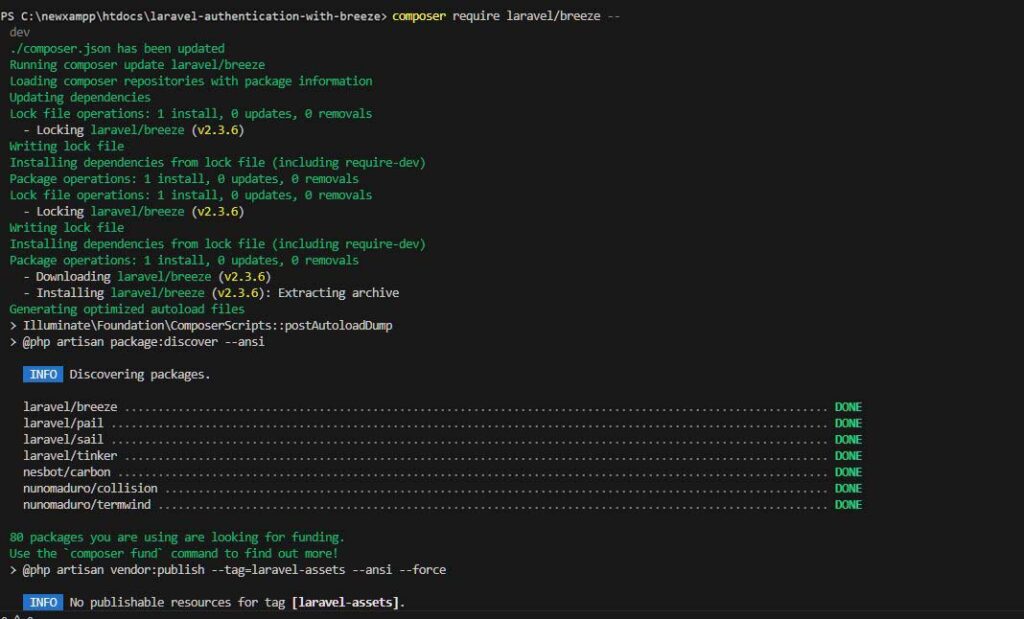The image size is (1024, 619).
Task: Click the 'composer require laravel/breeze --' command text
Action: [x=506, y=16]
